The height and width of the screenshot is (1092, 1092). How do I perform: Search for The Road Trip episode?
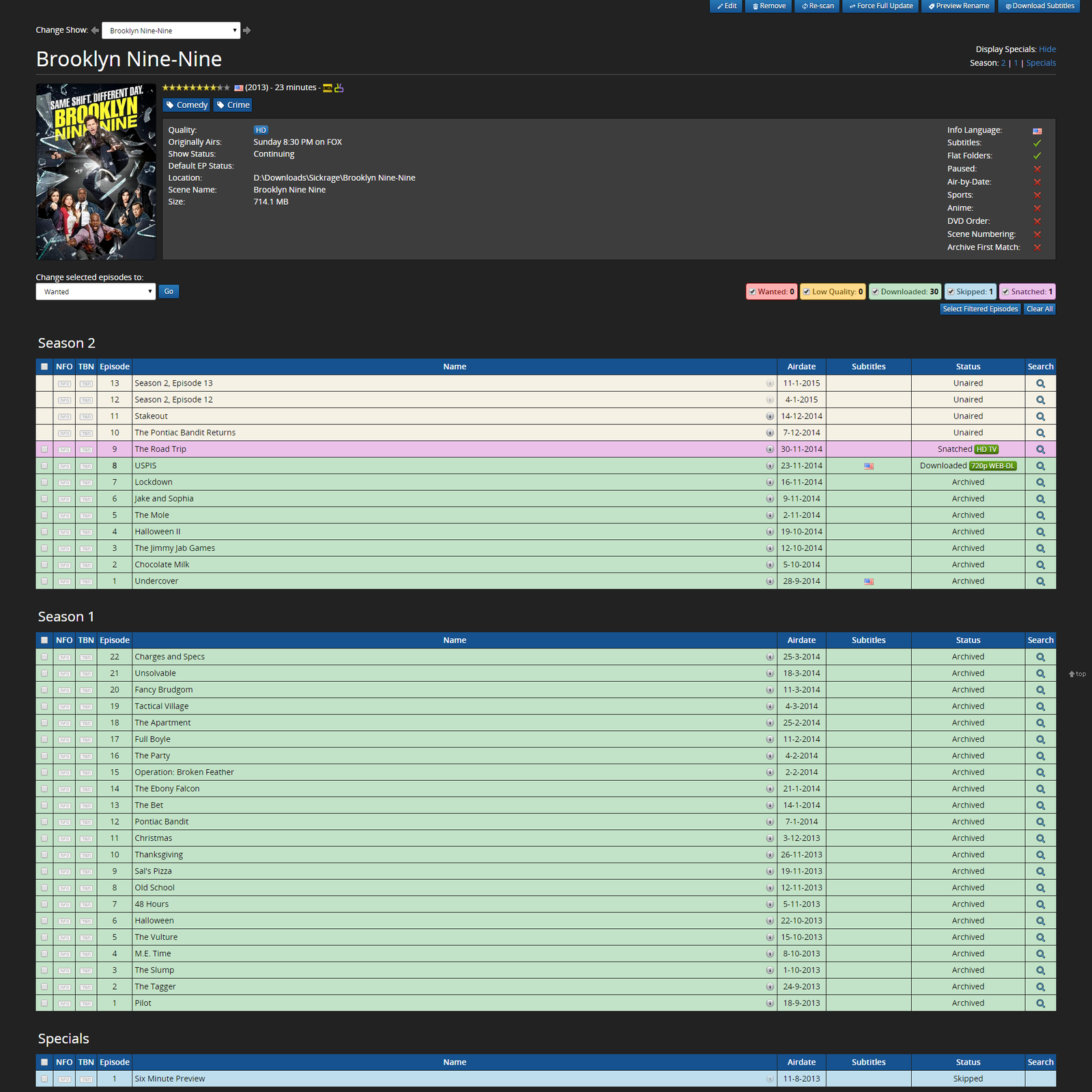(1040, 450)
